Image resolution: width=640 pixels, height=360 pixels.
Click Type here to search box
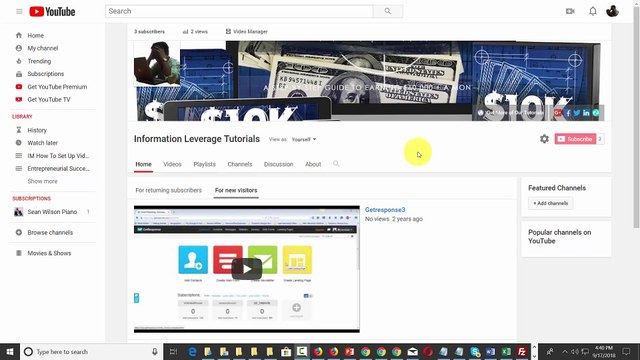point(92,351)
